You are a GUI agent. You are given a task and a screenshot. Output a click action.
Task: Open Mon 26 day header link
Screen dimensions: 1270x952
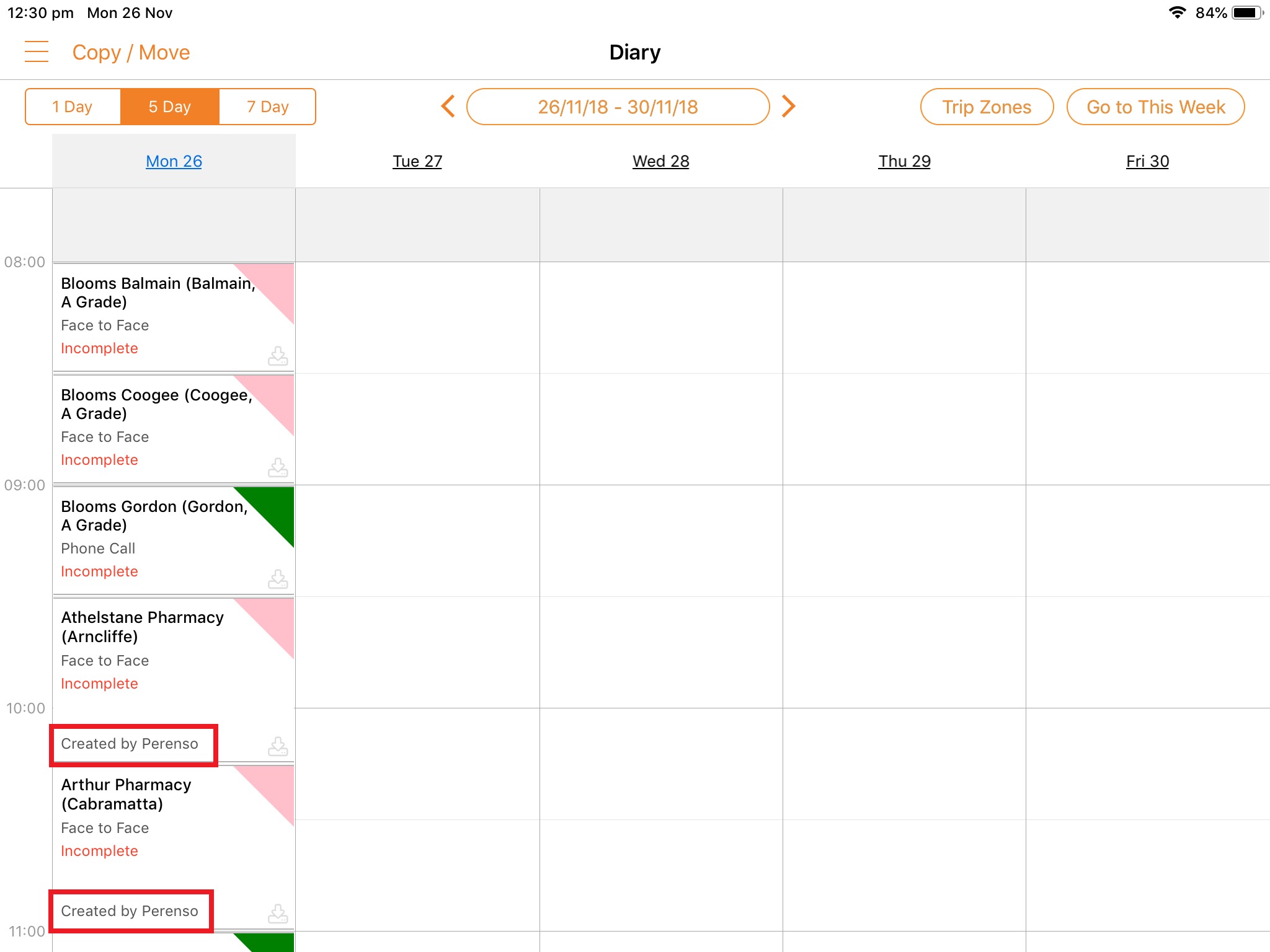click(x=174, y=161)
